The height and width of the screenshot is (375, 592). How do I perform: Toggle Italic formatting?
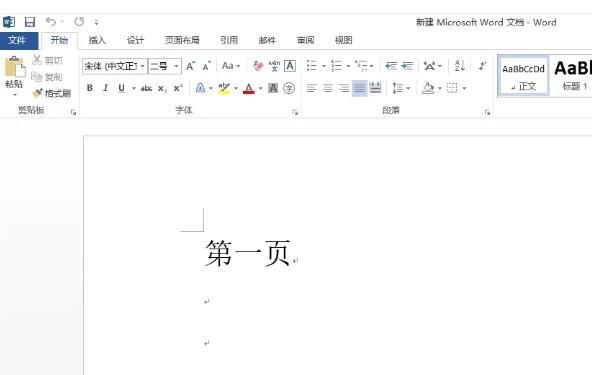105,88
